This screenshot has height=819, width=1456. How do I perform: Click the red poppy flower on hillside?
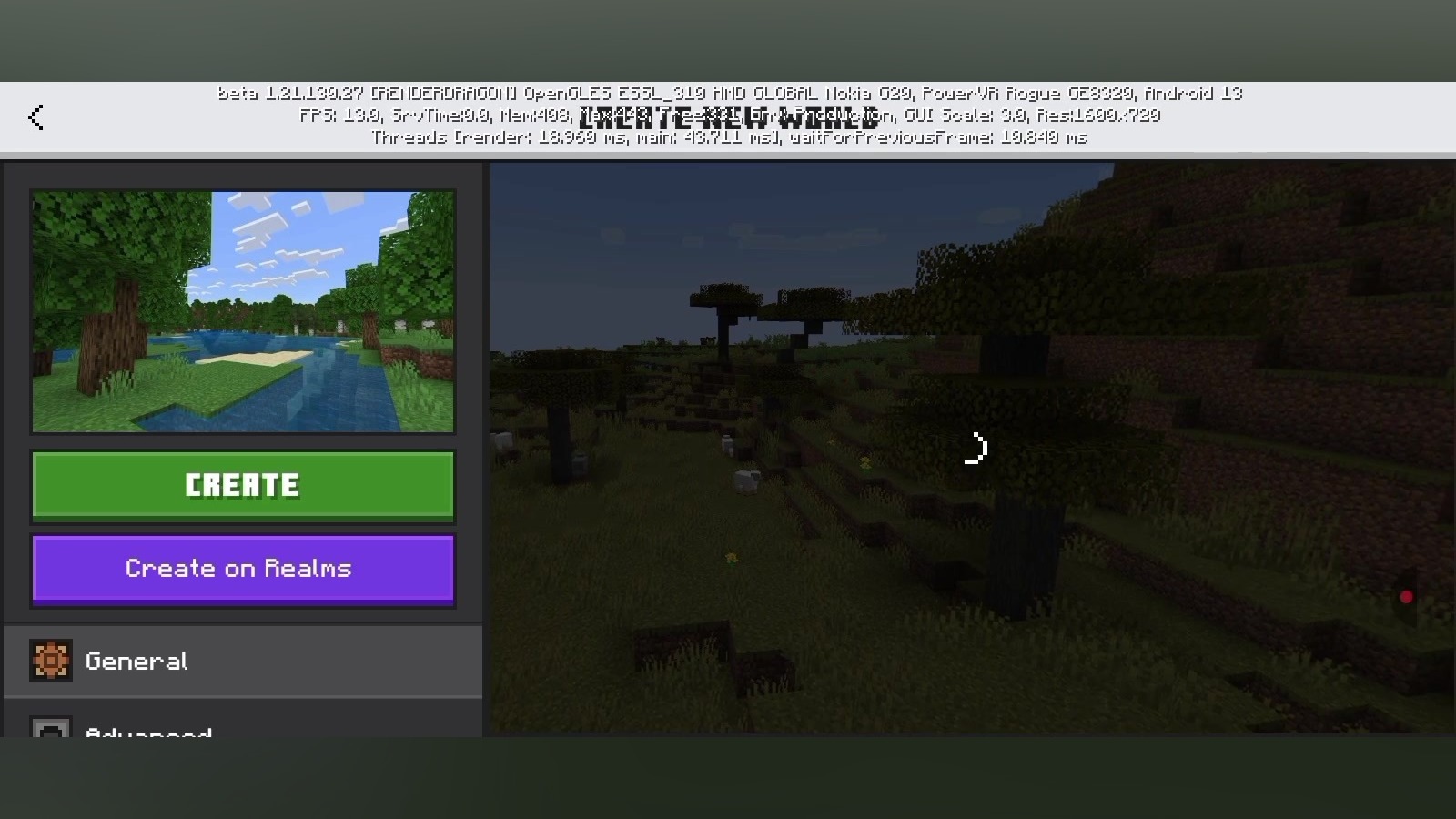coord(1406,597)
